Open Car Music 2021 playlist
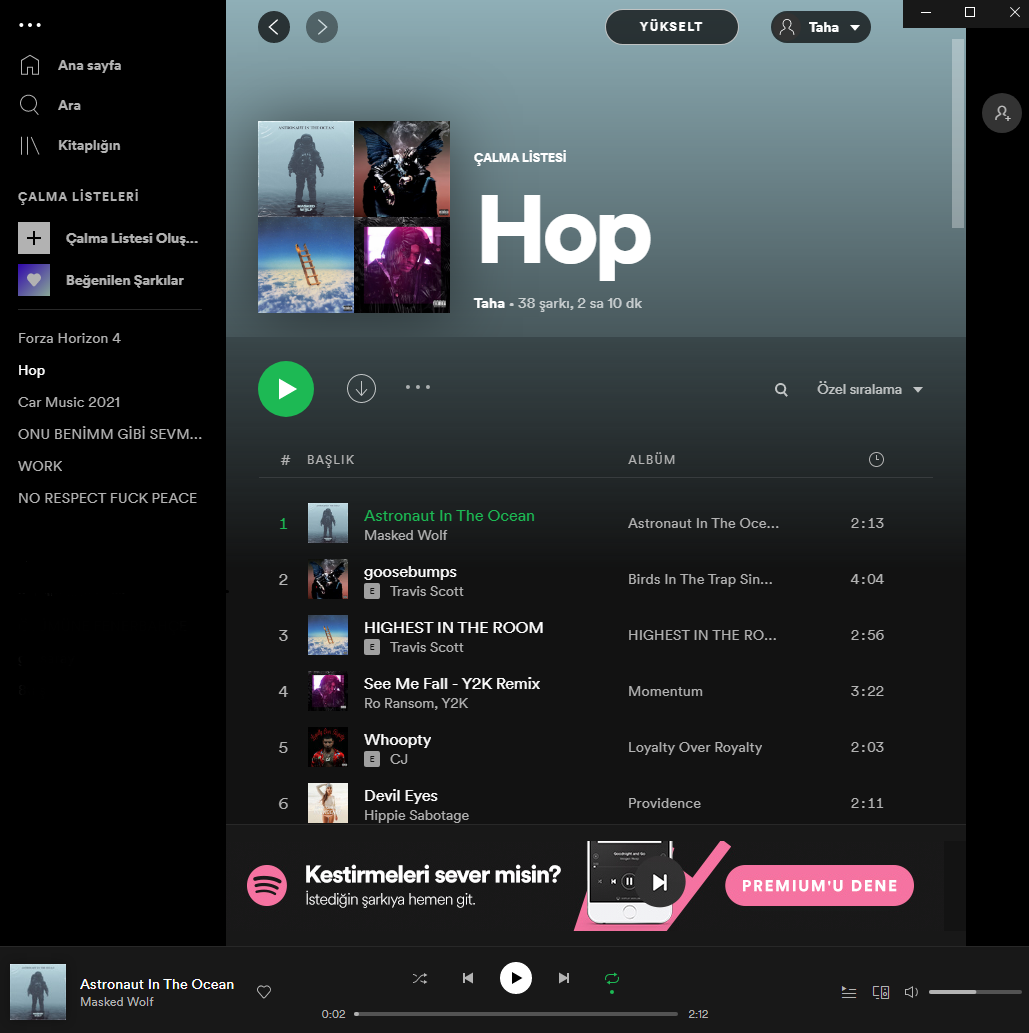Image resolution: width=1029 pixels, height=1033 pixels. point(69,402)
